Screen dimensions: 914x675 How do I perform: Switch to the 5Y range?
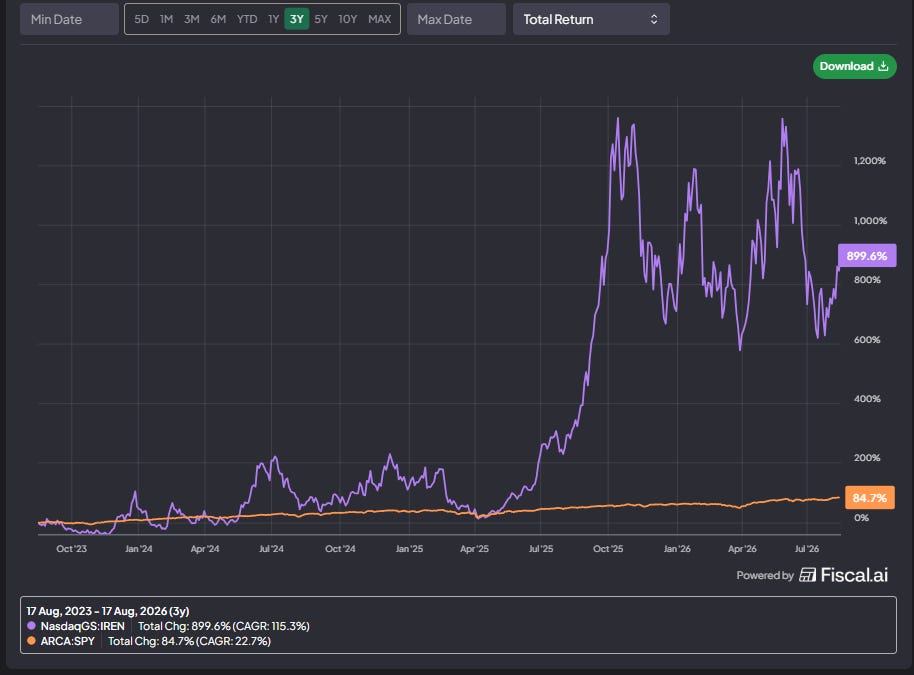click(321, 19)
